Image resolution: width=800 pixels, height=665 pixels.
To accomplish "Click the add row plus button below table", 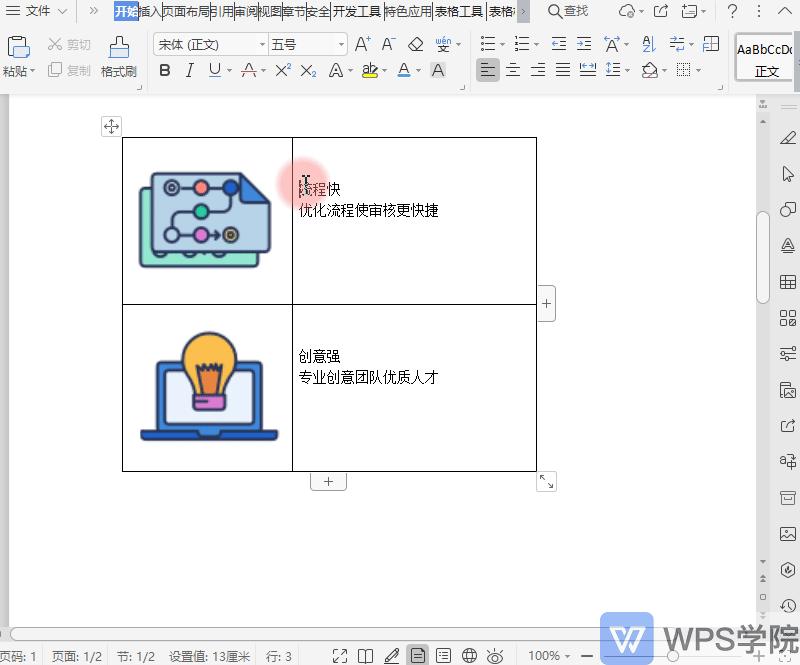I will coord(328,481).
